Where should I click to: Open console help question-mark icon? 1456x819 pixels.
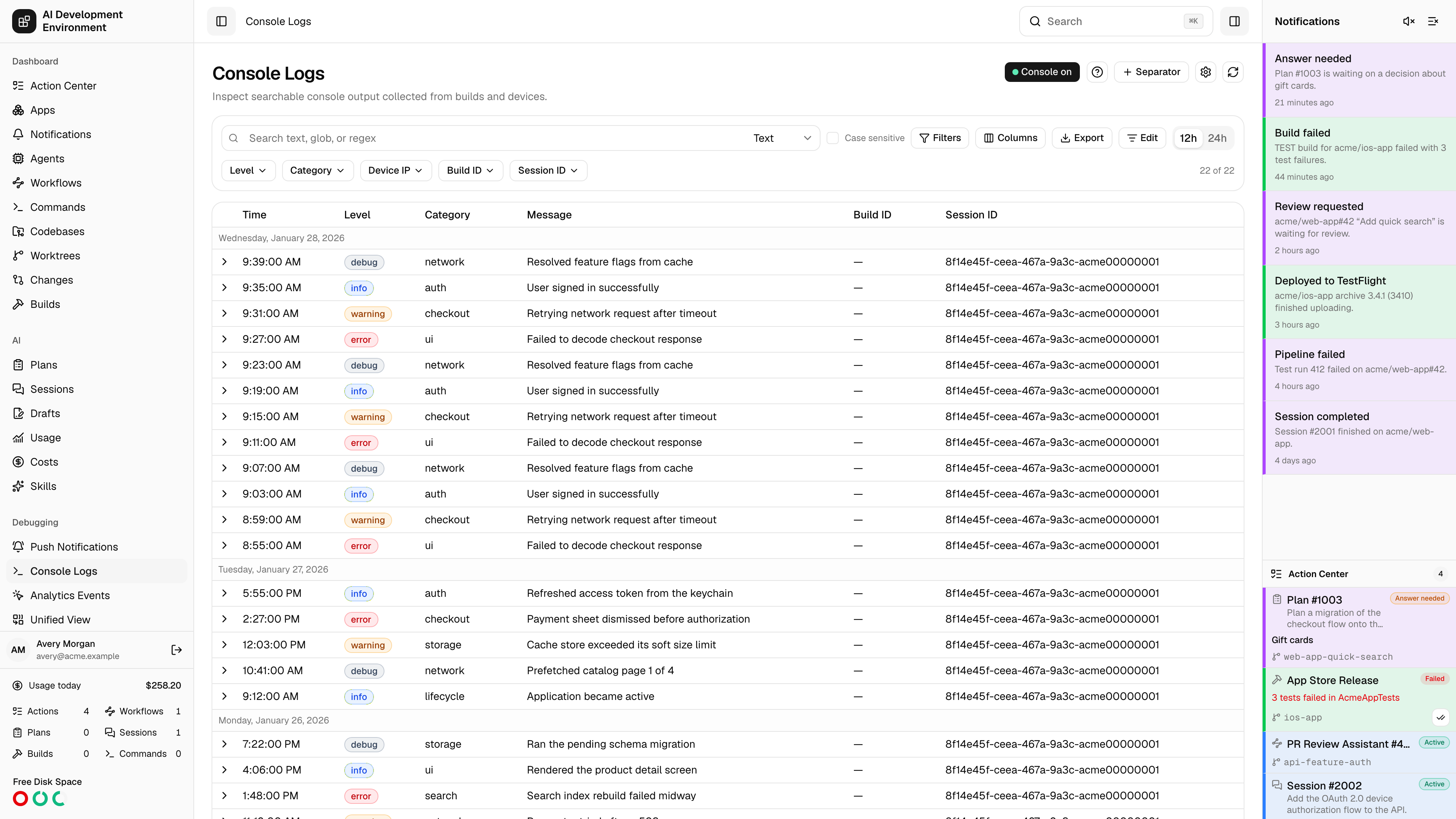point(1097,72)
